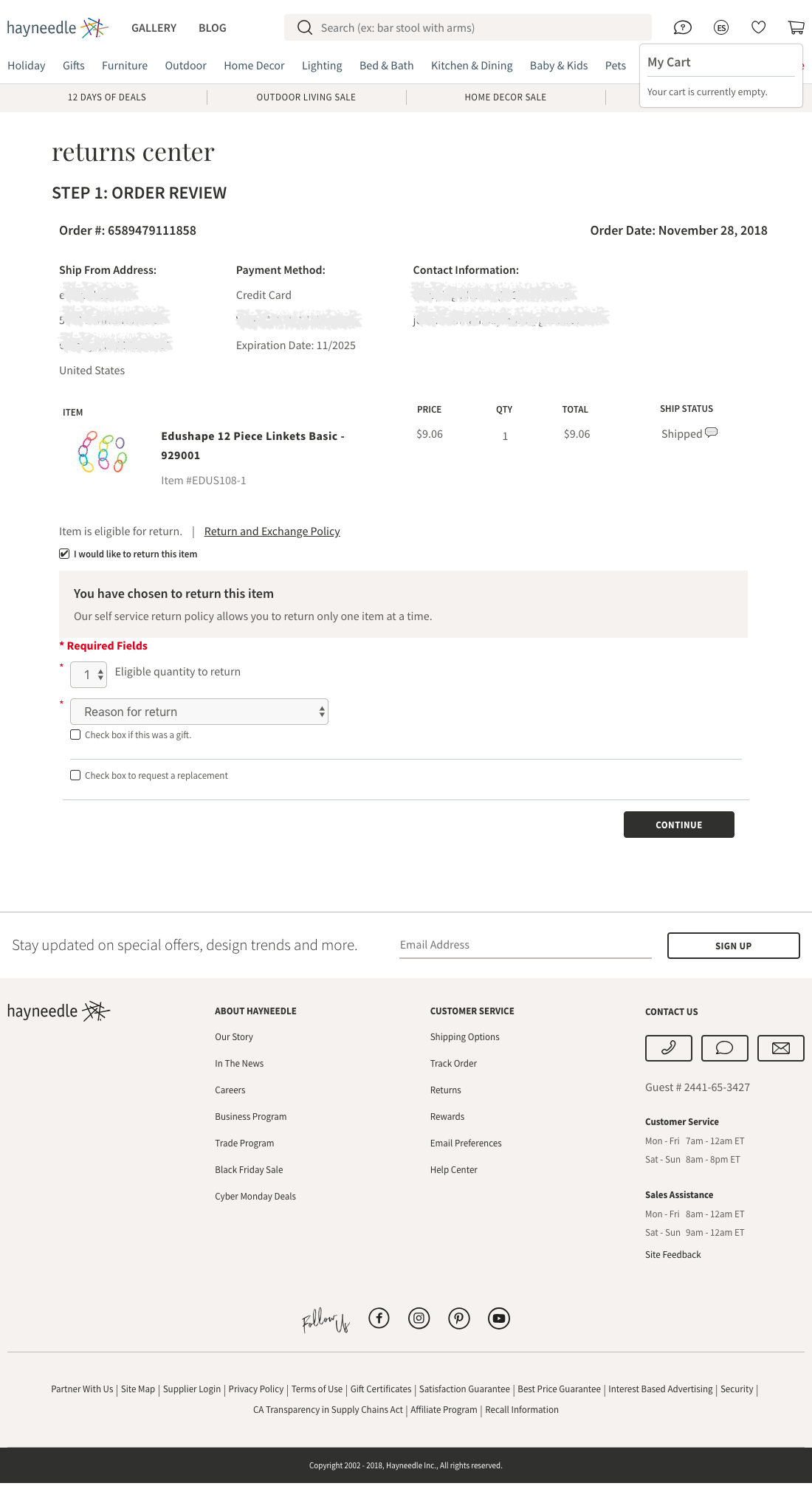
Task: Select the ES language icon
Action: (x=720, y=27)
